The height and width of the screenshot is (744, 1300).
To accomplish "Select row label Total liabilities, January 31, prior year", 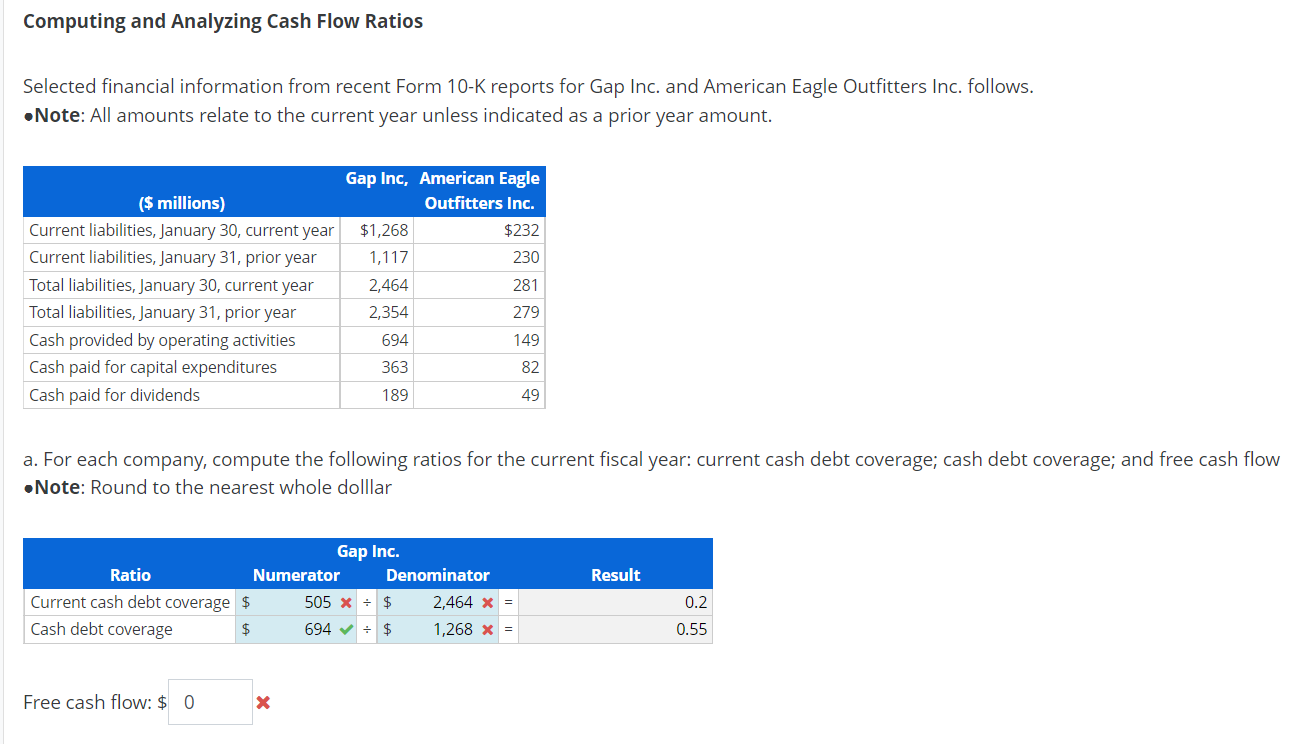I will click(163, 313).
